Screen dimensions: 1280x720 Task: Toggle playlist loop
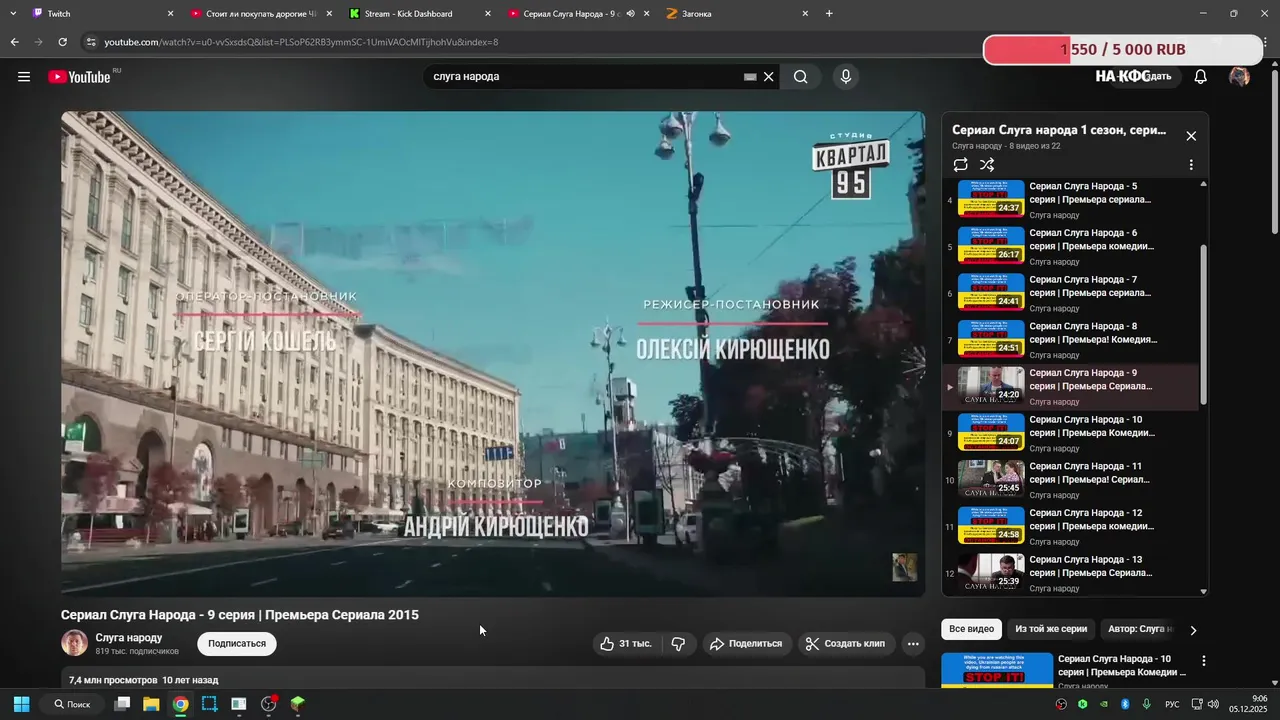point(961,165)
